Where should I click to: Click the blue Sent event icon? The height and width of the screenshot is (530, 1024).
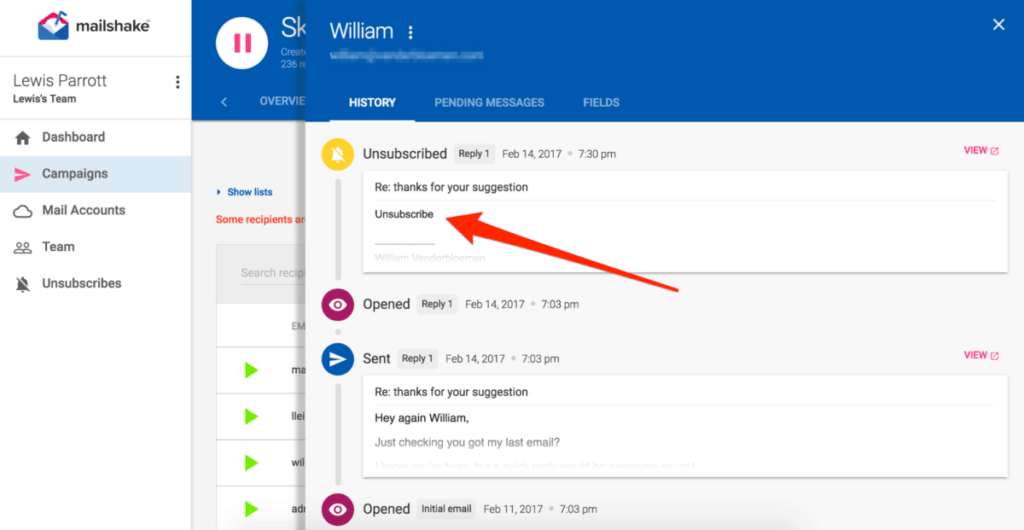pyautogui.click(x=338, y=359)
